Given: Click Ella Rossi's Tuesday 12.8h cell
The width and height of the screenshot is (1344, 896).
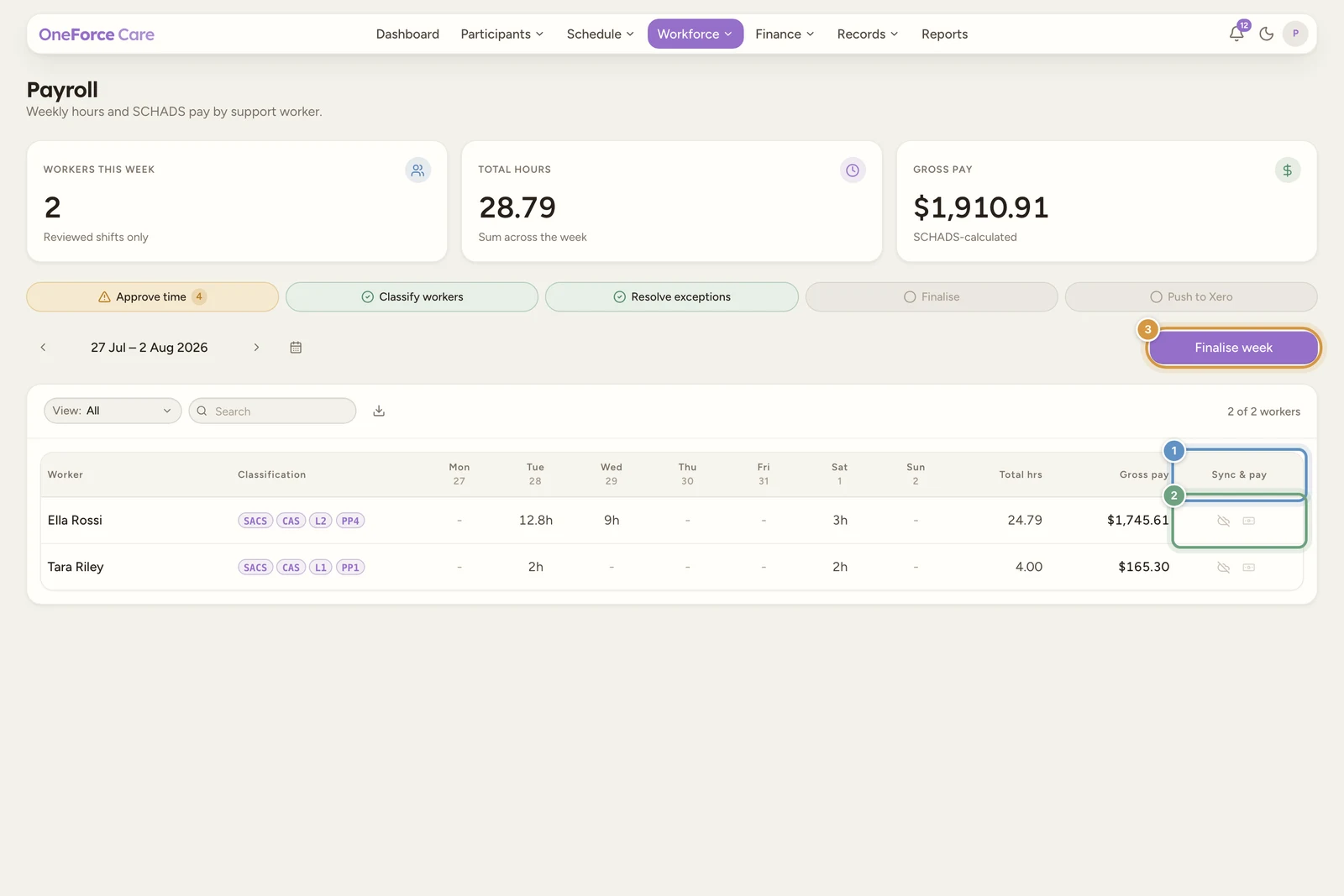Looking at the screenshot, I should [536, 521].
